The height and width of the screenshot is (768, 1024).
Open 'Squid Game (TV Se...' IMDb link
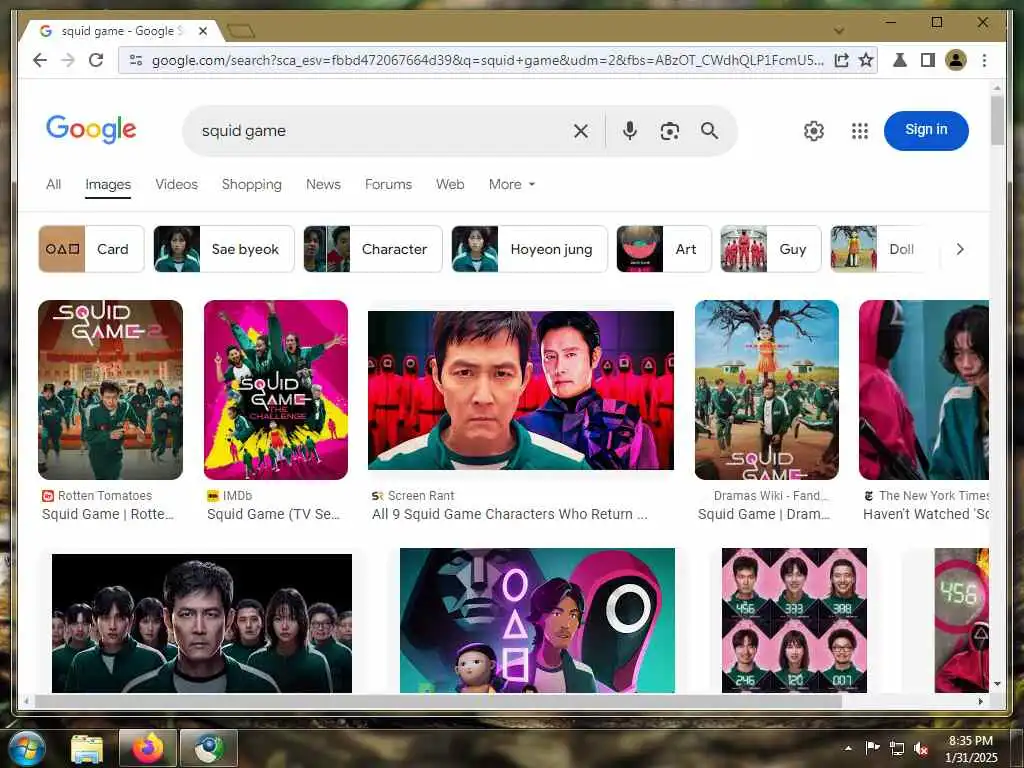tap(274, 515)
